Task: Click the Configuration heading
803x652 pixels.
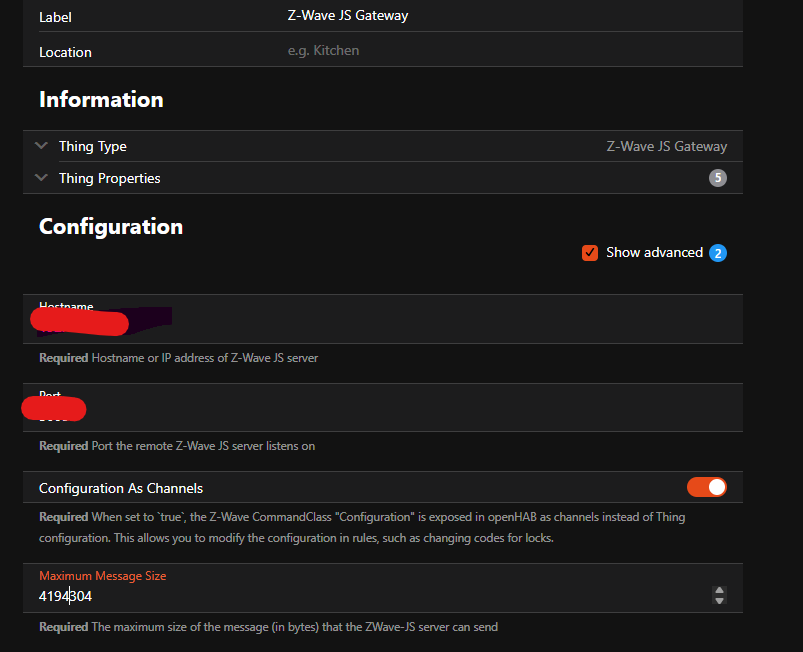Action: 111,227
